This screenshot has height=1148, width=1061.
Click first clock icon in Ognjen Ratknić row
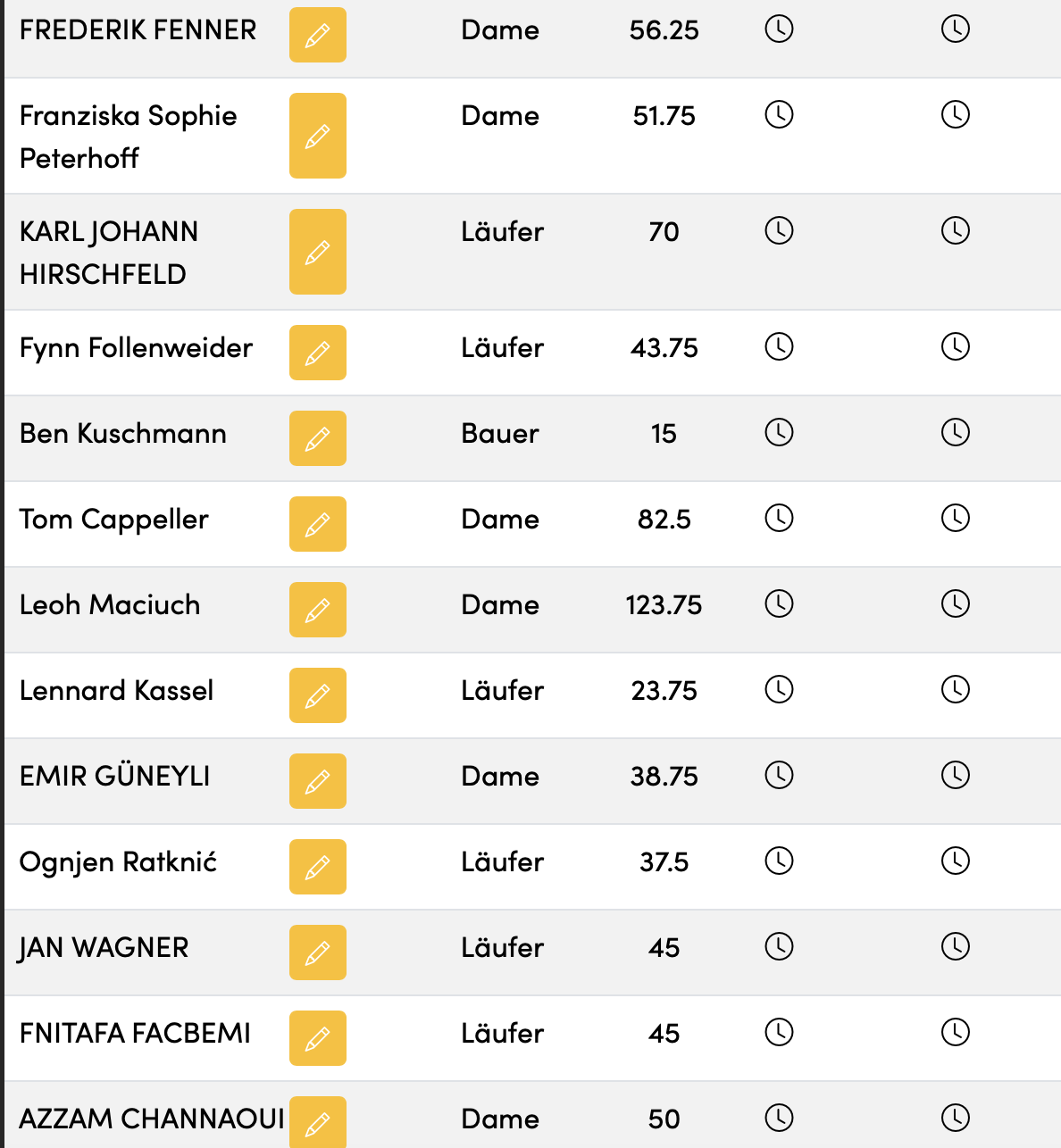pos(779,861)
